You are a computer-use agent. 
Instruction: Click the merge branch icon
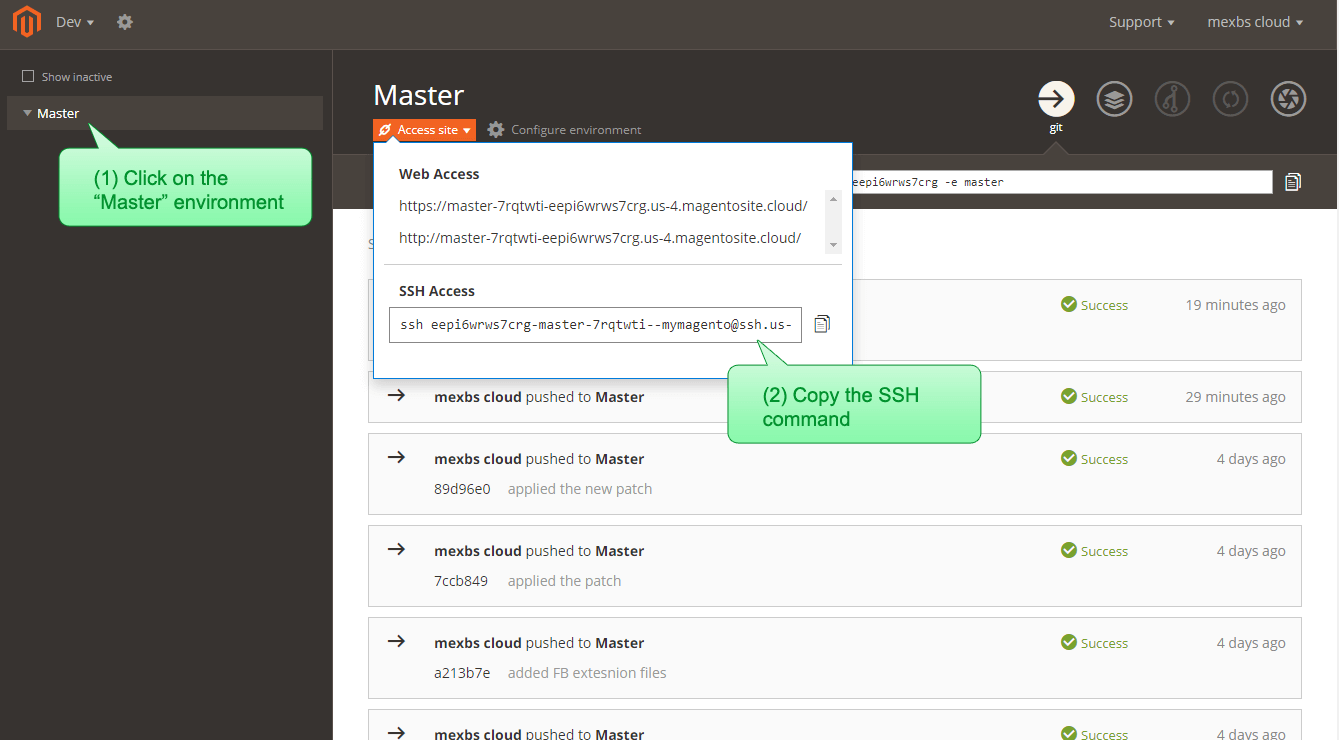point(1172,99)
